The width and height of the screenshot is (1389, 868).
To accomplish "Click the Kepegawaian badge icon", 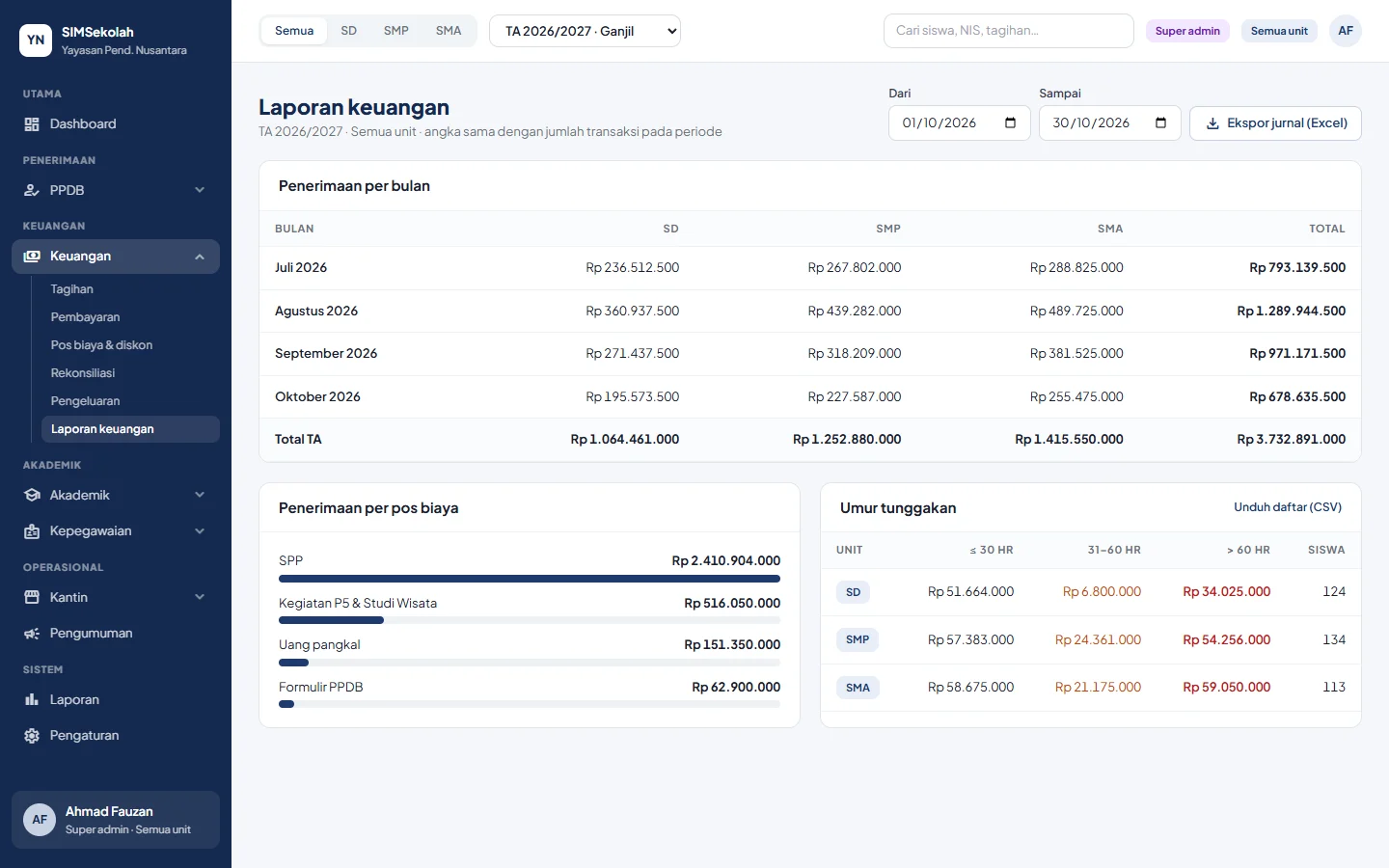I will (32, 531).
